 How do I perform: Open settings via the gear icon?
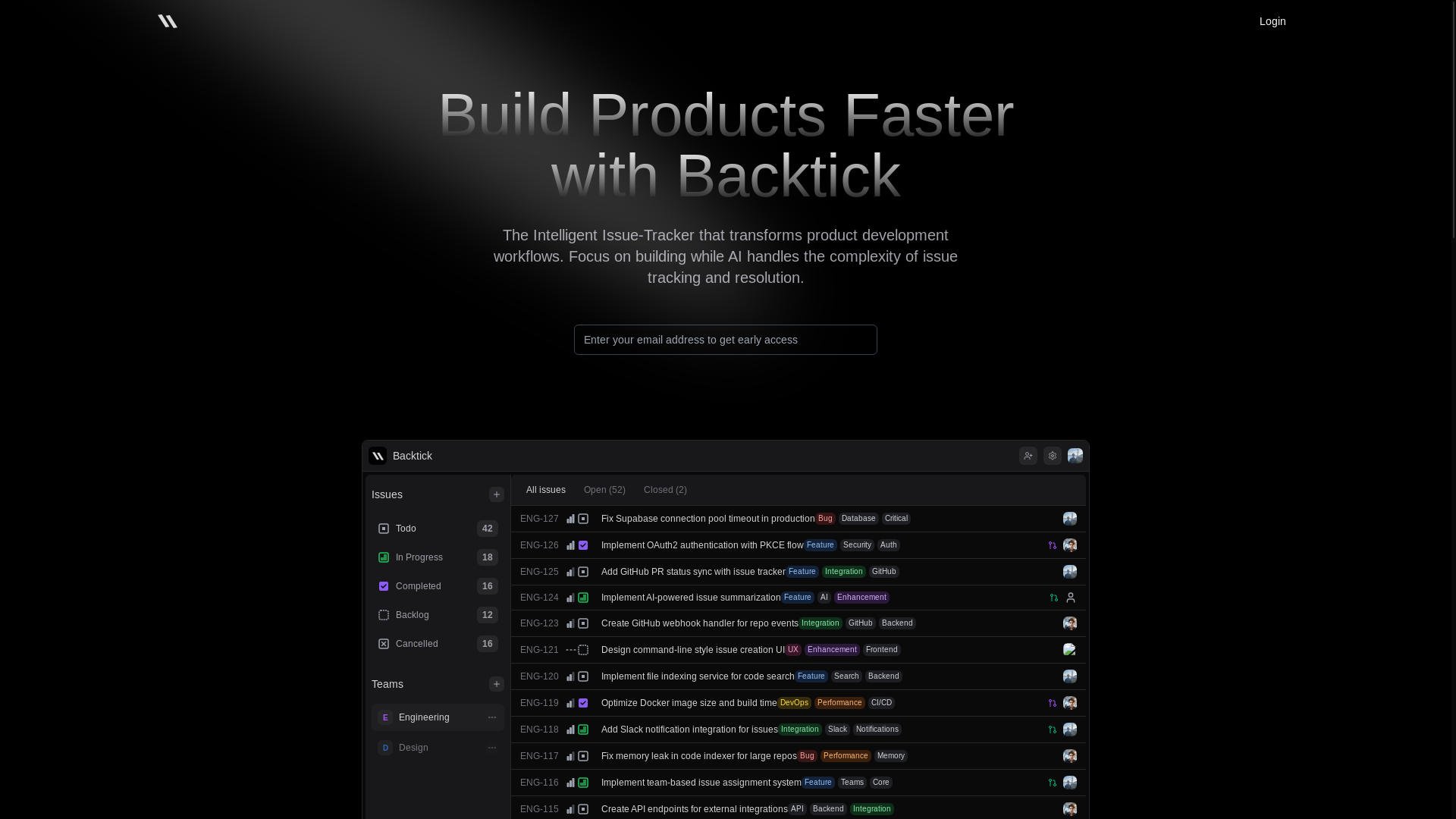1053,456
